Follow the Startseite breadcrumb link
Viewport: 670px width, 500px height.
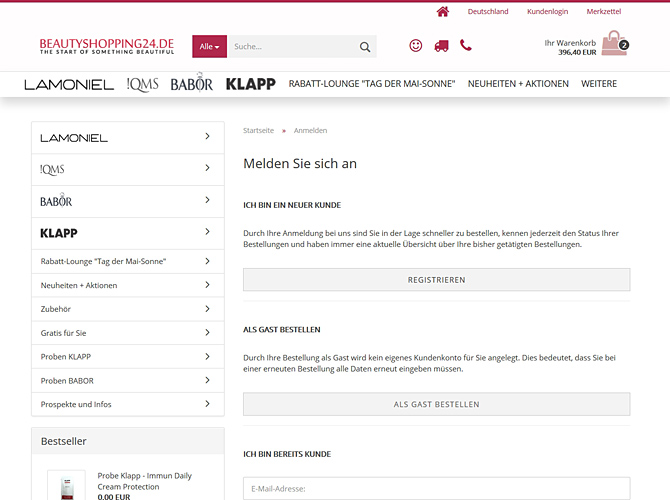[259, 130]
